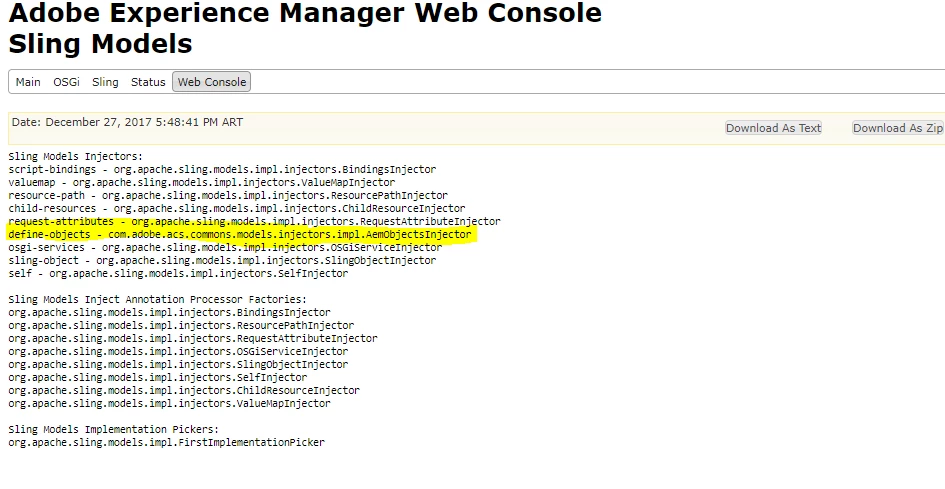
Task: Click ValueMapInjector under Annotation Processor Factories
Action: (x=169, y=404)
